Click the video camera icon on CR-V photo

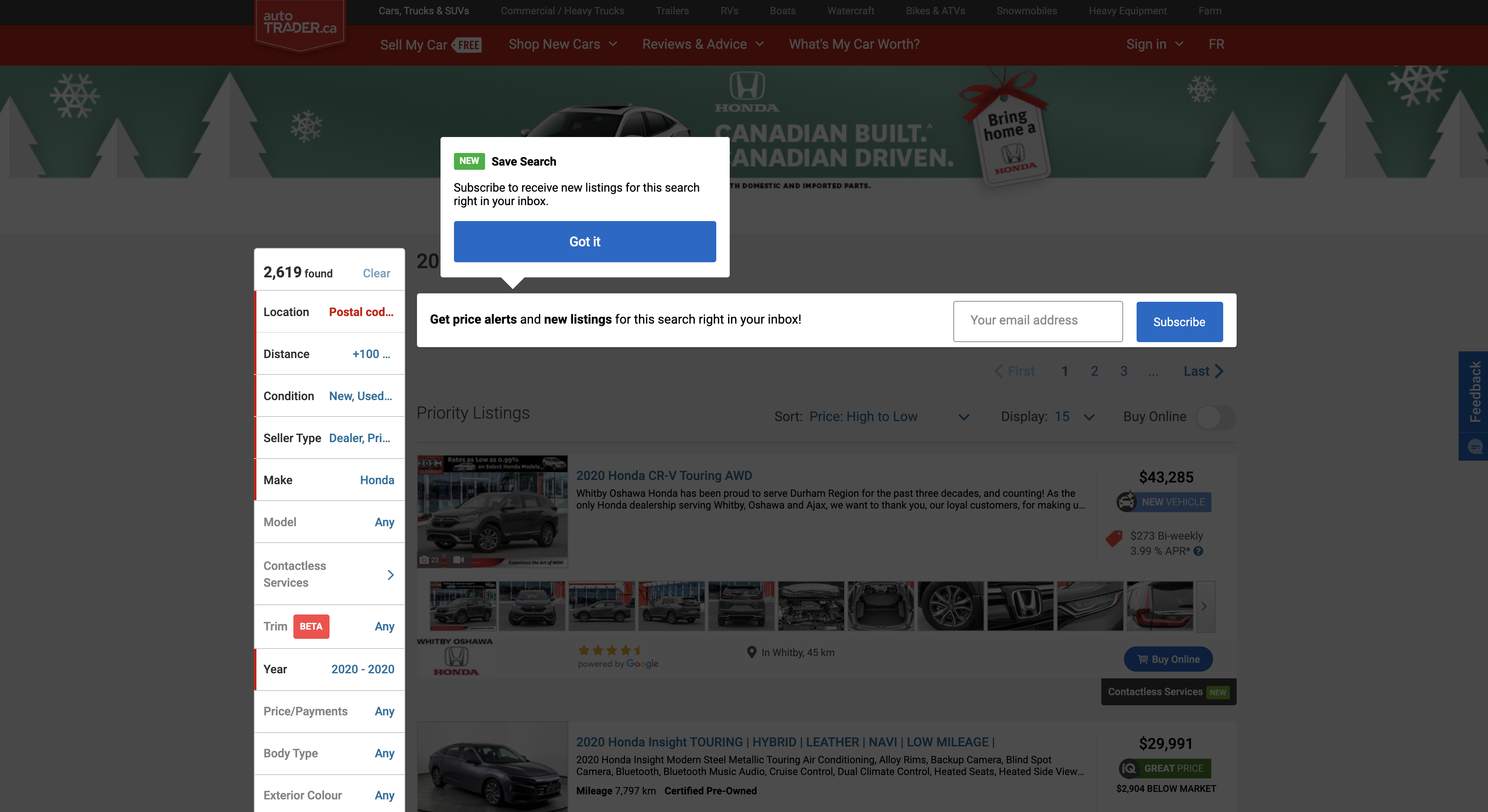coord(459,560)
